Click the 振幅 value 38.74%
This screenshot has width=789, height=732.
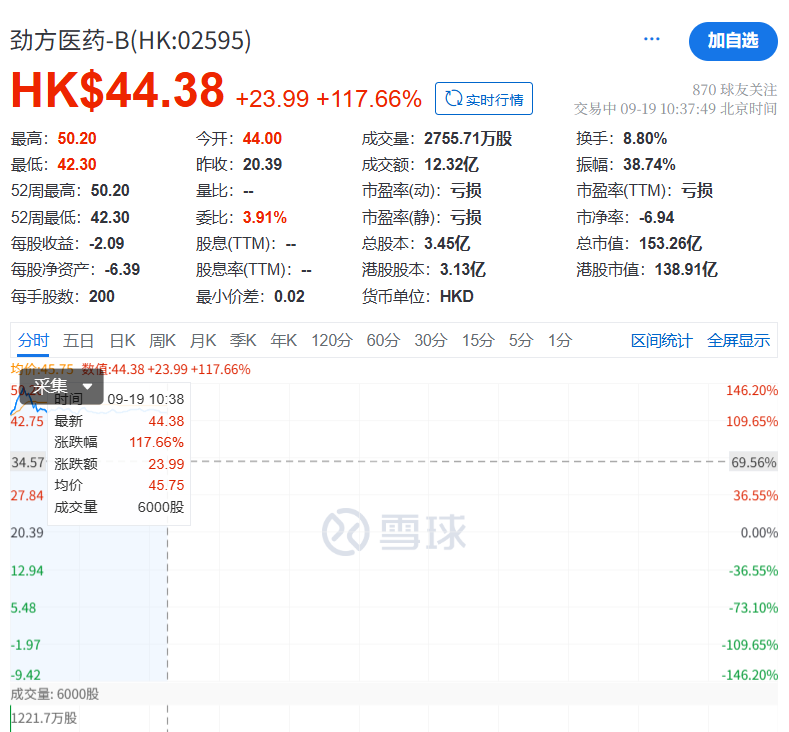pyautogui.click(x=649, y=165)
